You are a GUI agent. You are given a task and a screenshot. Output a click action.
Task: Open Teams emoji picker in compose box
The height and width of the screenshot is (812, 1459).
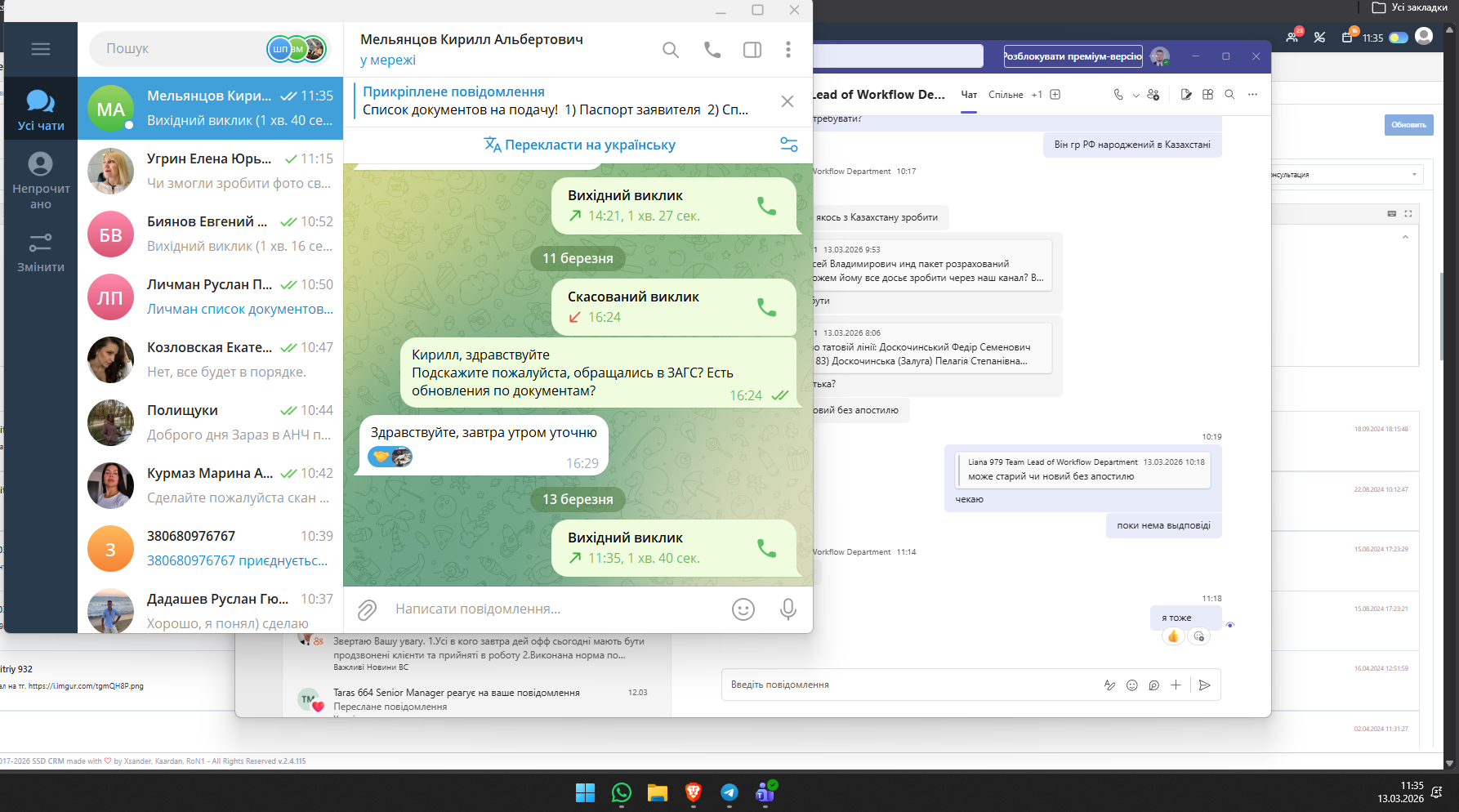click(1131, 685)
